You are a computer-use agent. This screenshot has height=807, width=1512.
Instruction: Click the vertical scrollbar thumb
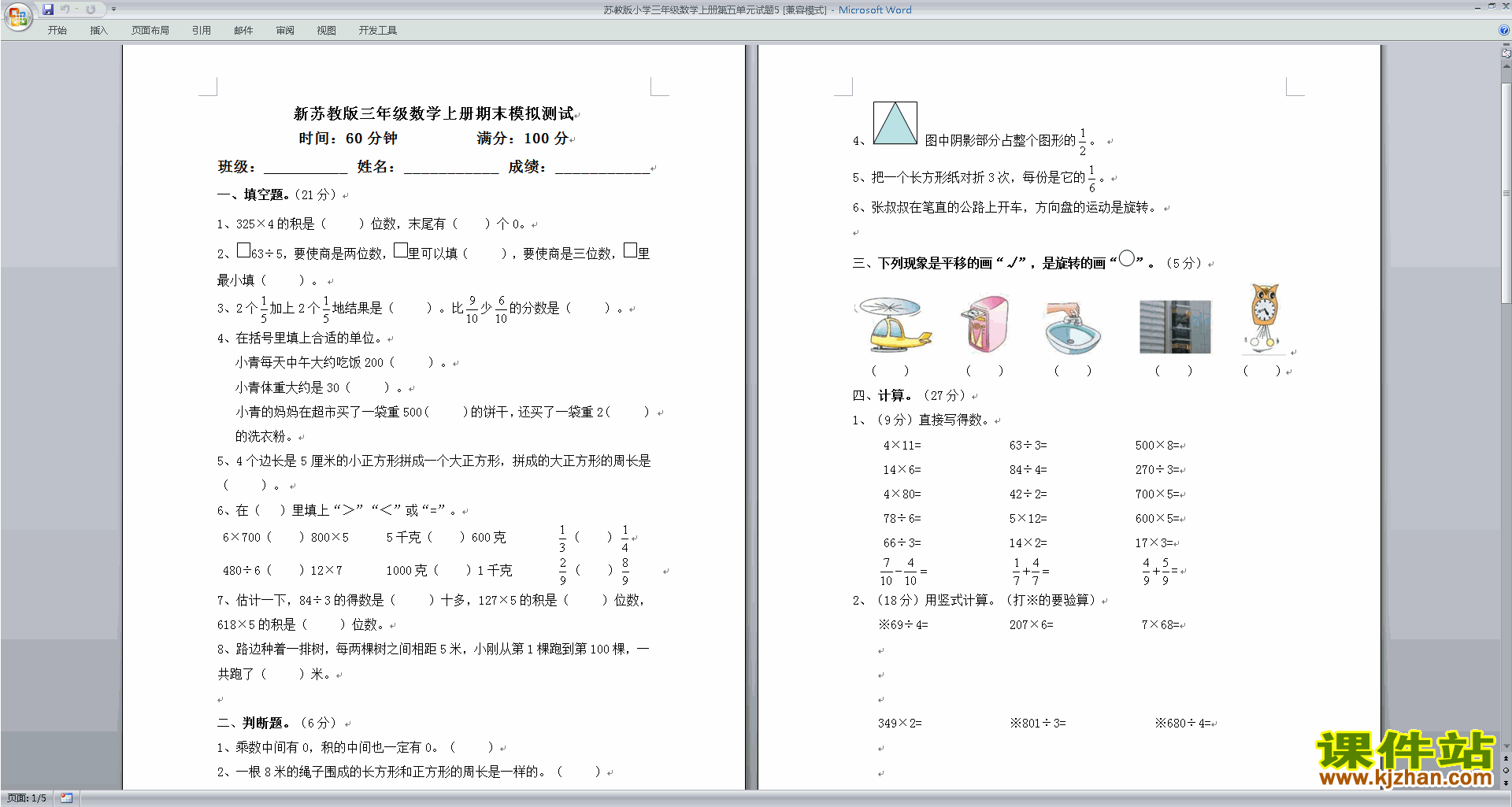click(x=1506, y=193)
